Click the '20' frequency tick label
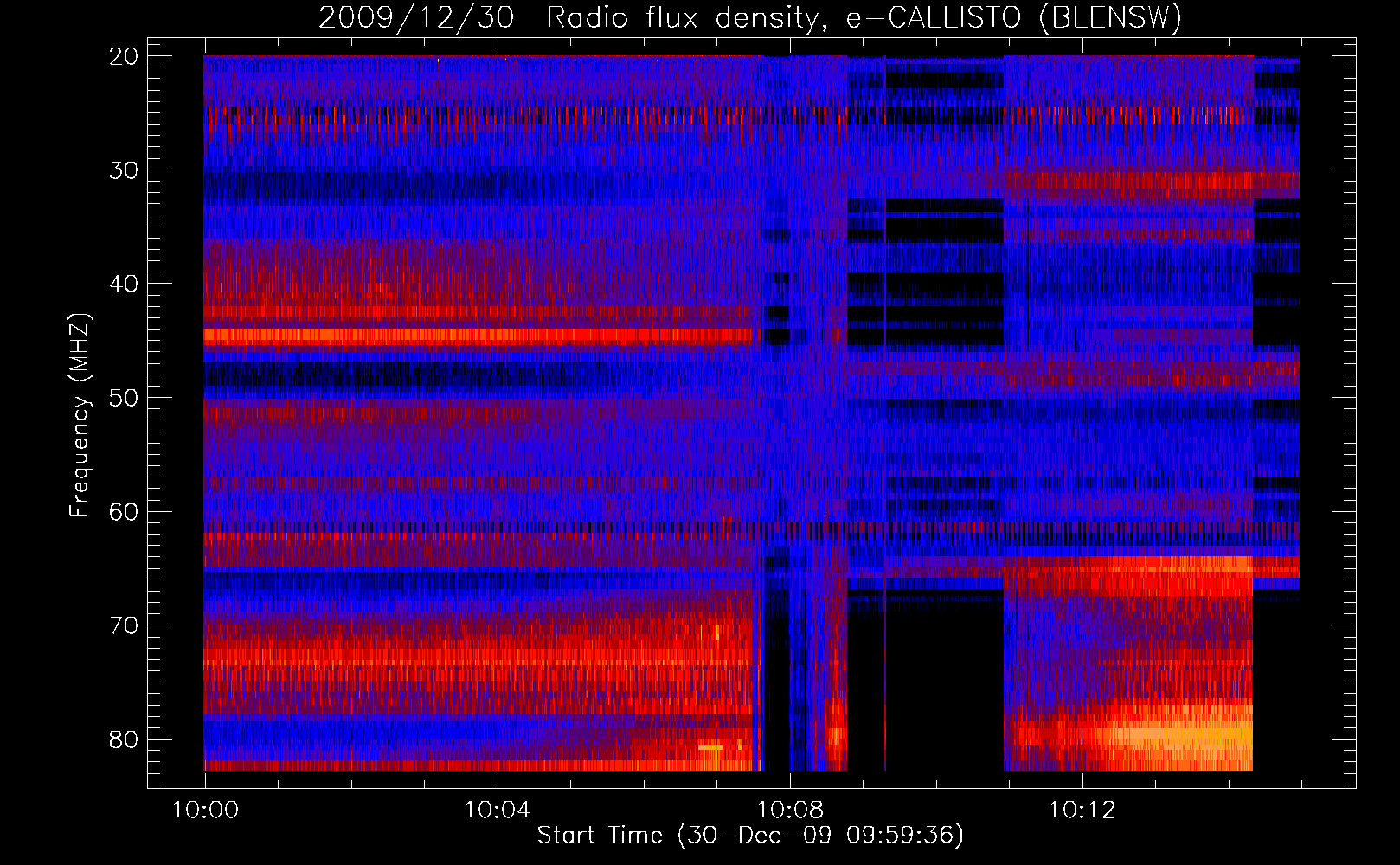Screen dimensions: 1400x865 [124, 56]
